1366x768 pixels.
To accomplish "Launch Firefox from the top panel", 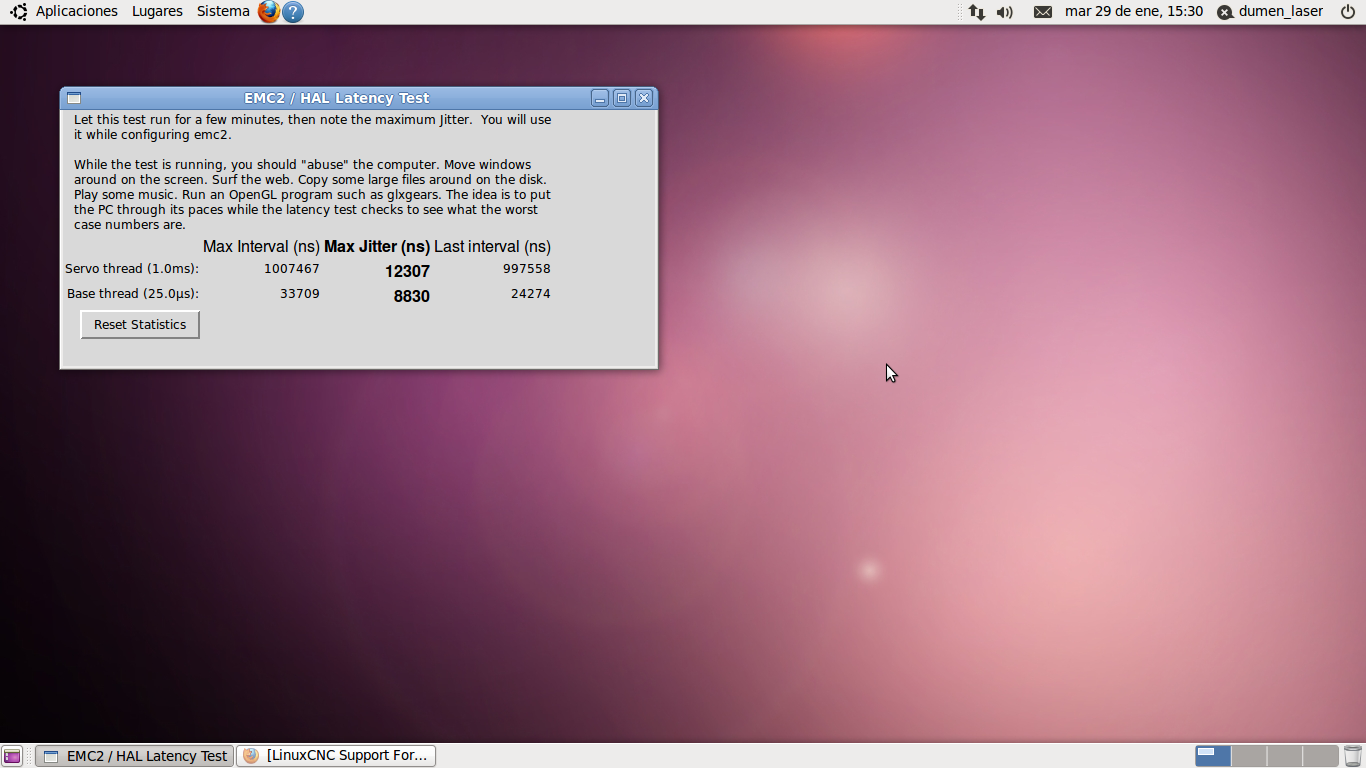I will click(x=268, y=12).
